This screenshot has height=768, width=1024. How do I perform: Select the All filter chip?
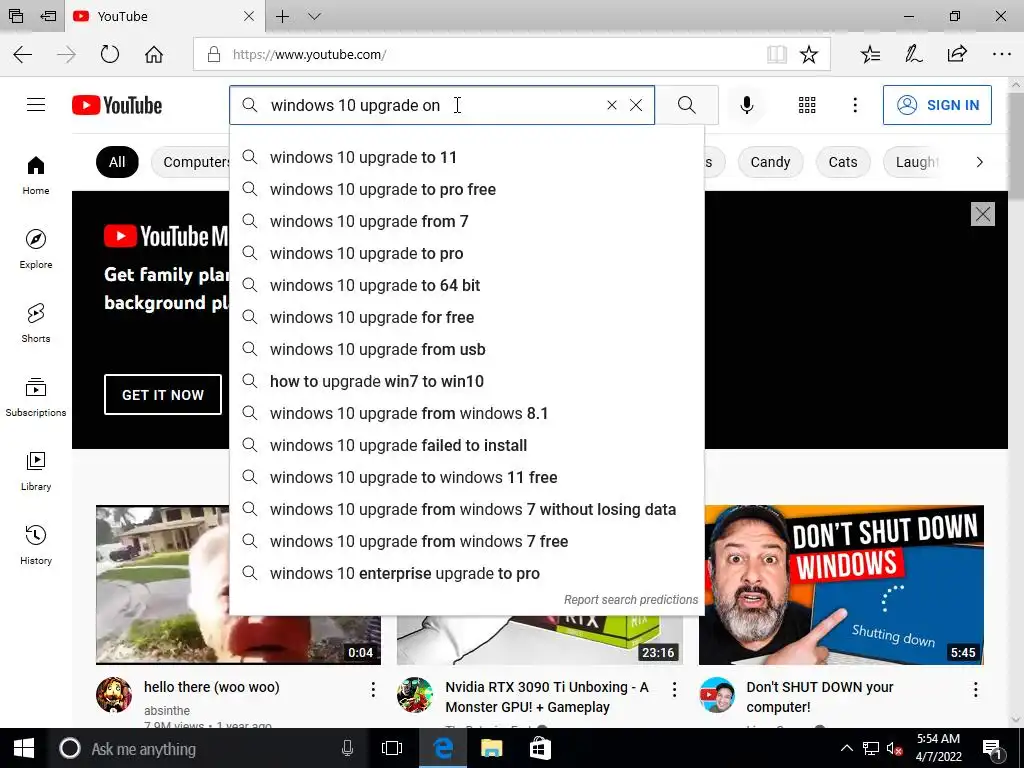[x=117, y=162]
